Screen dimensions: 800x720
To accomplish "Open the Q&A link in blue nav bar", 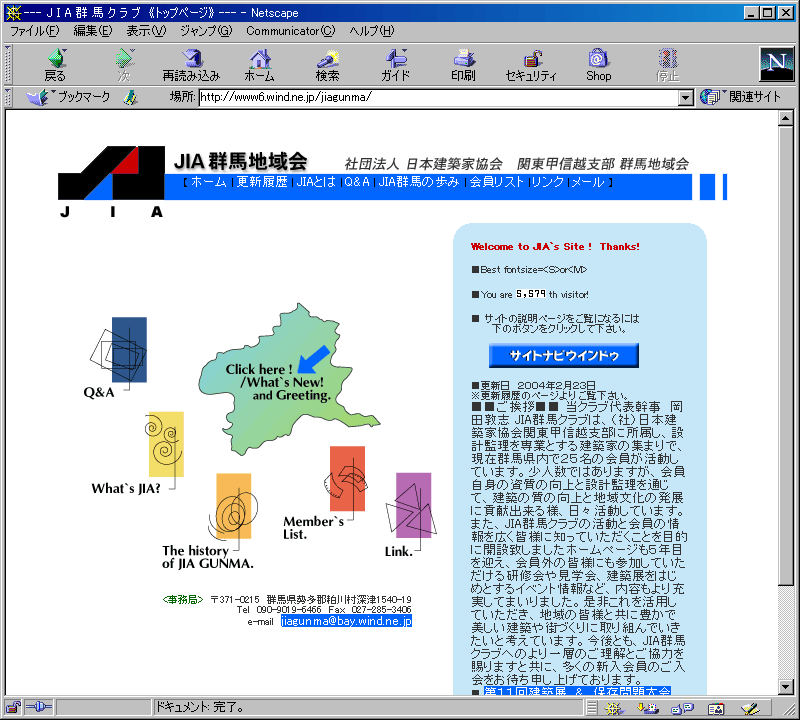I will tap(357, 182).
